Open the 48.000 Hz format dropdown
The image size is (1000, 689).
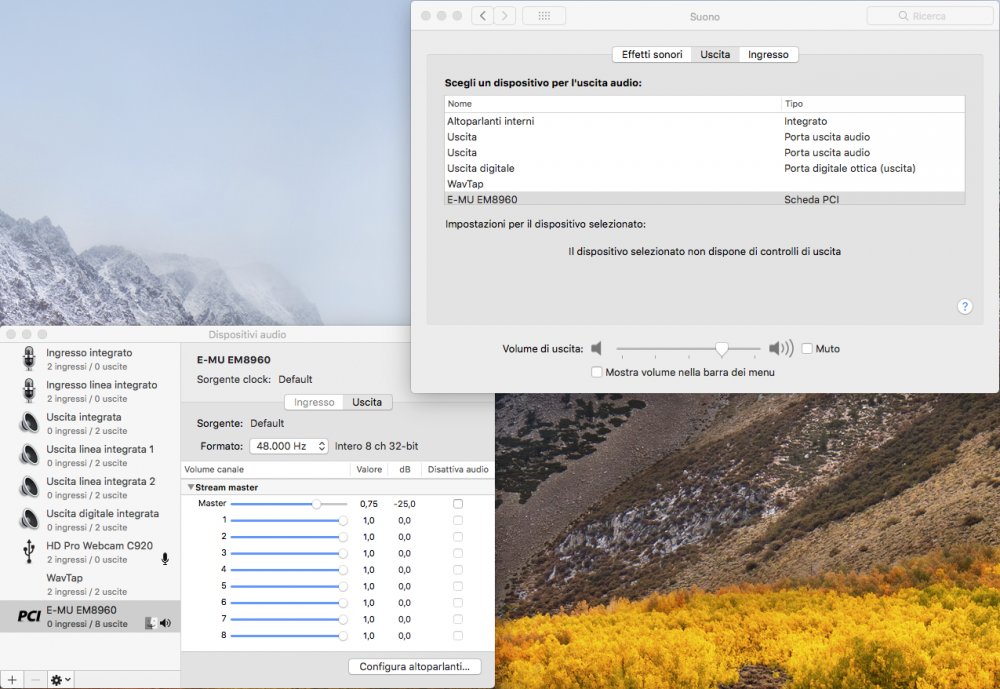(x=289, y=446)
